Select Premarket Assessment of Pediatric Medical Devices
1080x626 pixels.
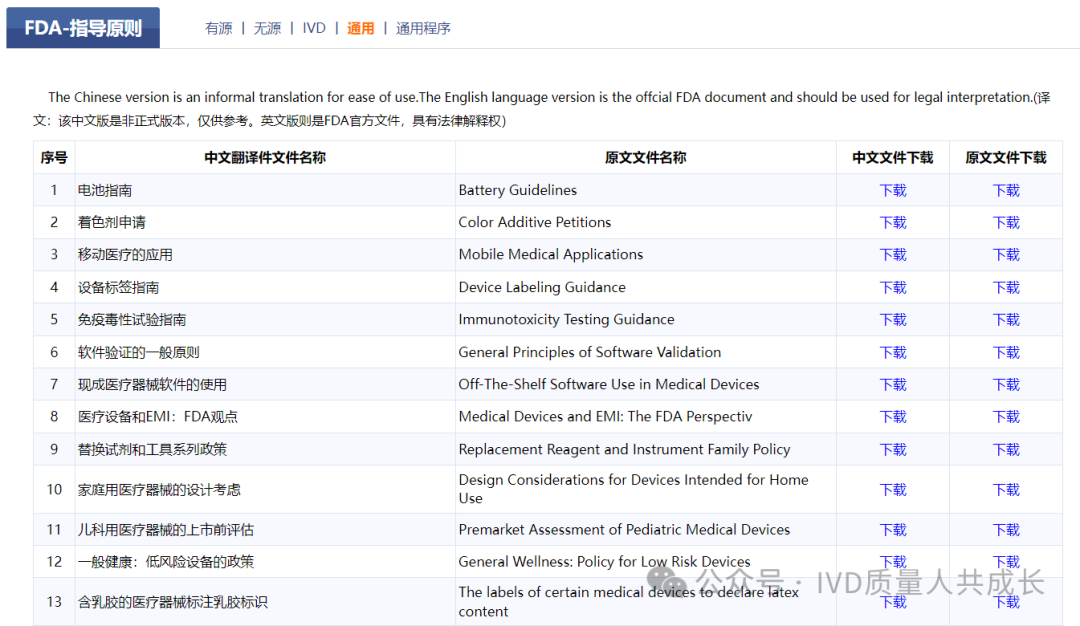tap(624, 530)
